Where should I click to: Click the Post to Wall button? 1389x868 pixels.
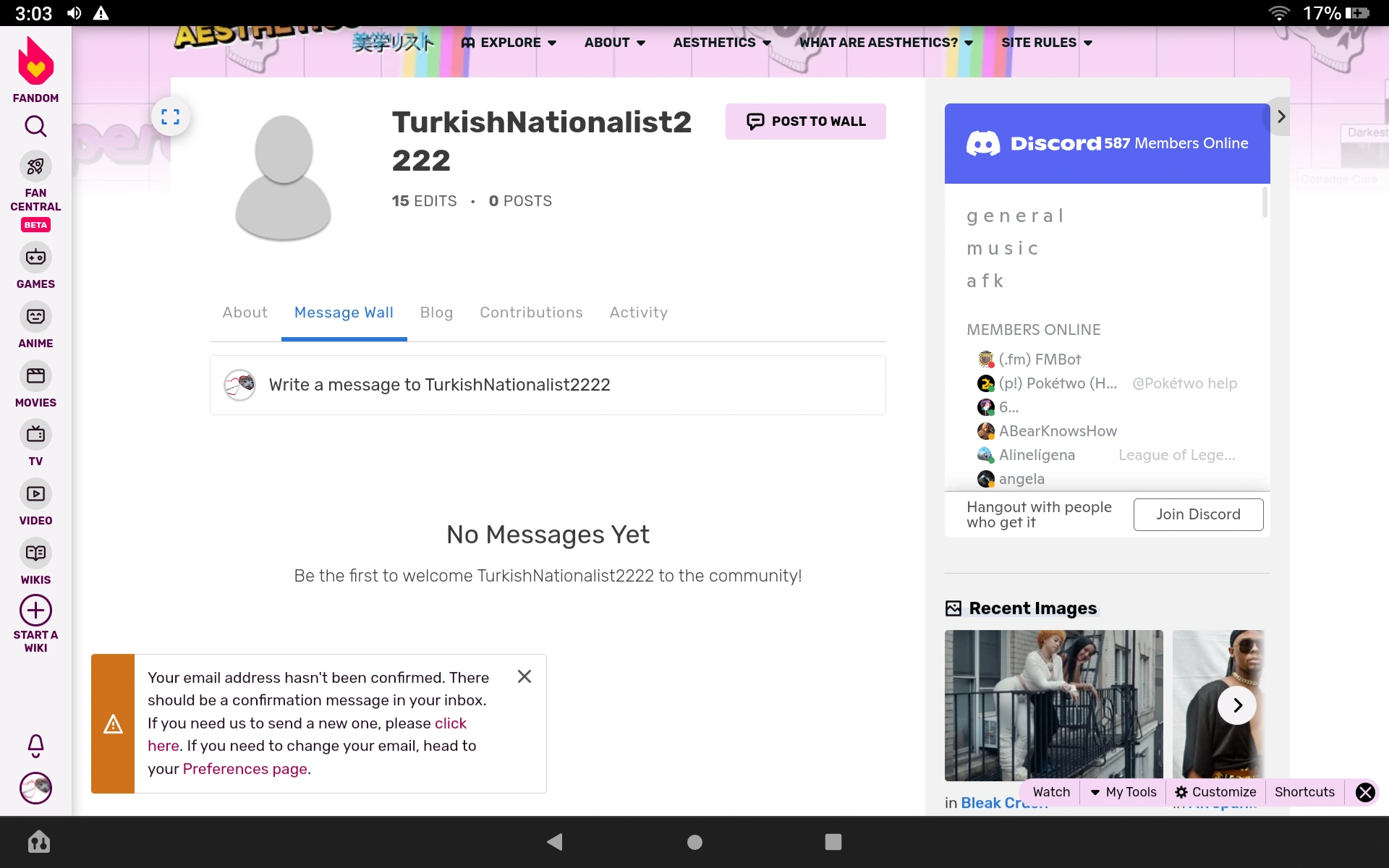[x=805, y=122]
